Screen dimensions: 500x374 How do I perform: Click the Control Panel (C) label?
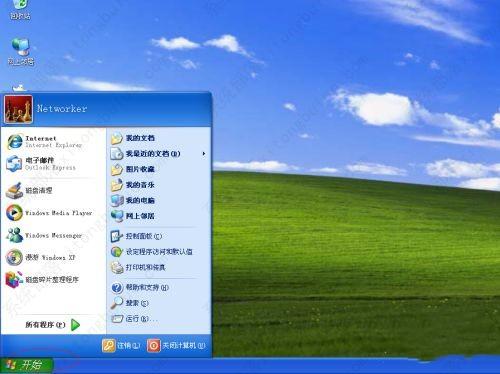[x=144, y=236]
